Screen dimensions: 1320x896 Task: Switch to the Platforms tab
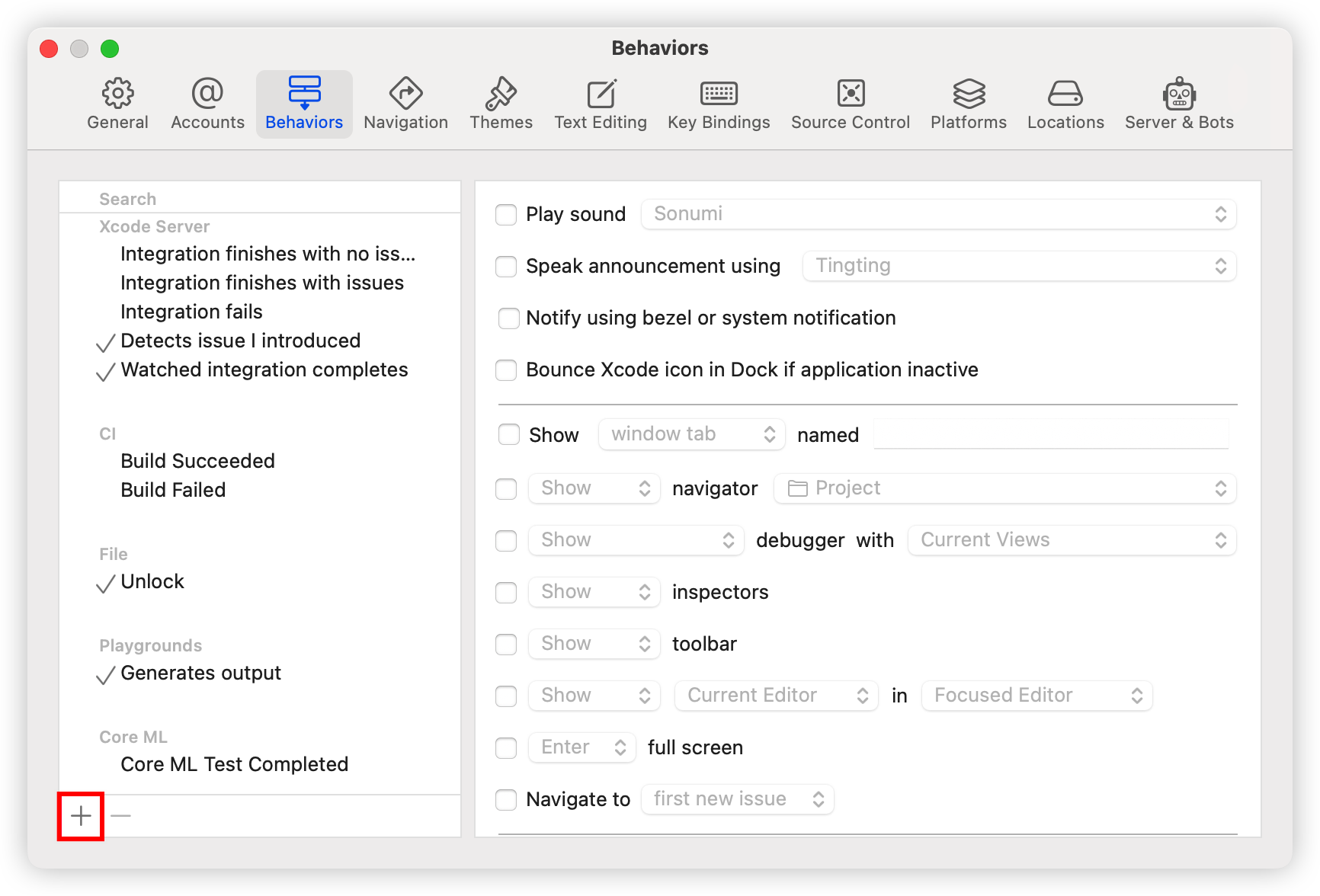(x=968, y=102)
